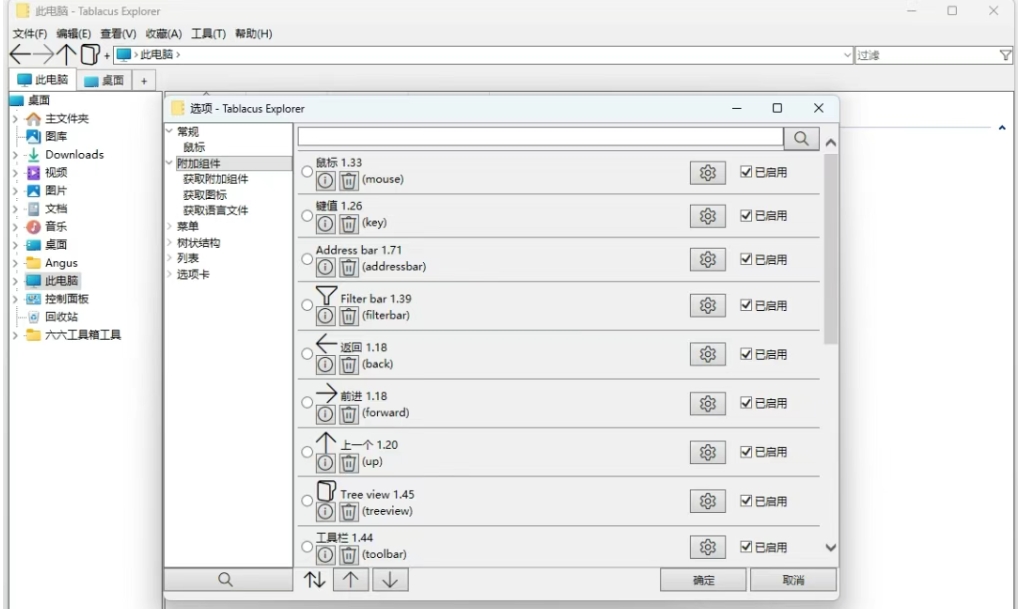Open 获取附加组件 in options tree
The width and height of the screenshot is (1018, 609).
pos(216,179)
